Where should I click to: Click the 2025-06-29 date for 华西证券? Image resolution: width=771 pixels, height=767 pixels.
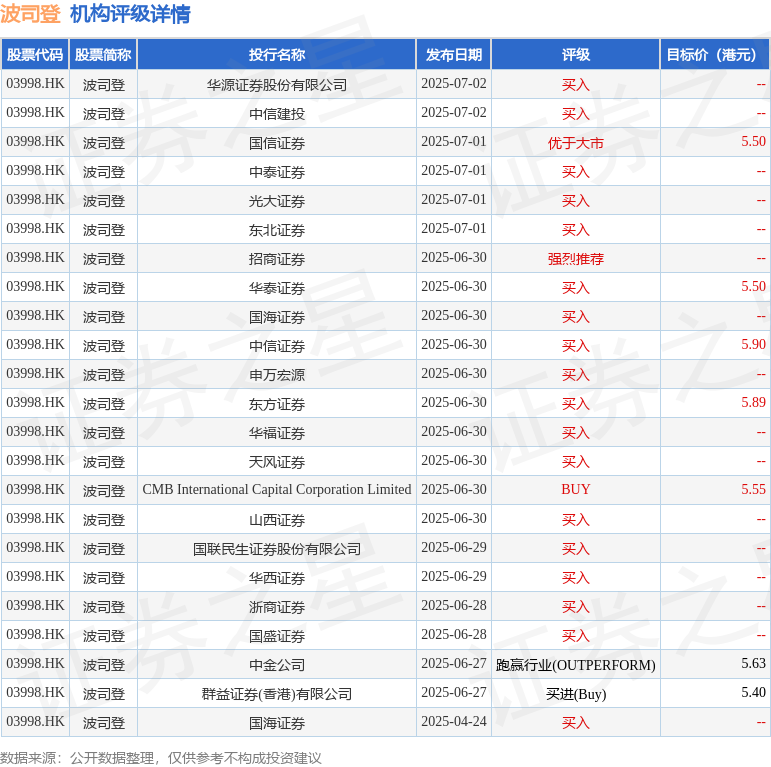point(454,577)
